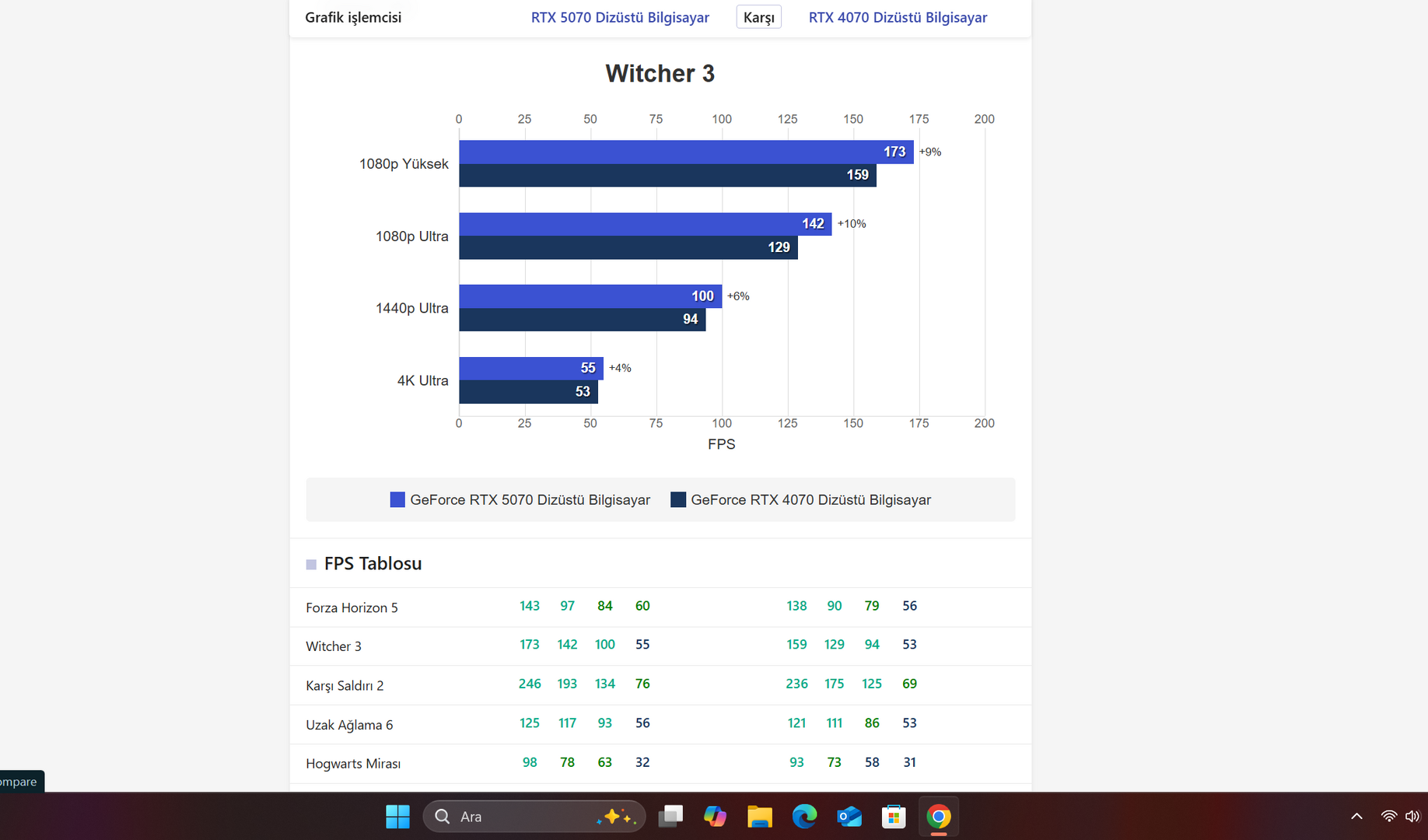Click value '236' in the Karşı Saldırı 2 row

pyautogui.click(x=796, y=684)
